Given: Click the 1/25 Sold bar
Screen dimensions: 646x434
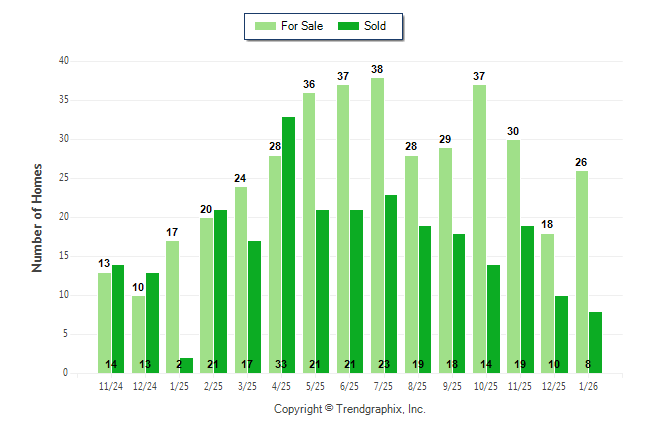Looking at the screenshot, I should [x=186, y=365].
